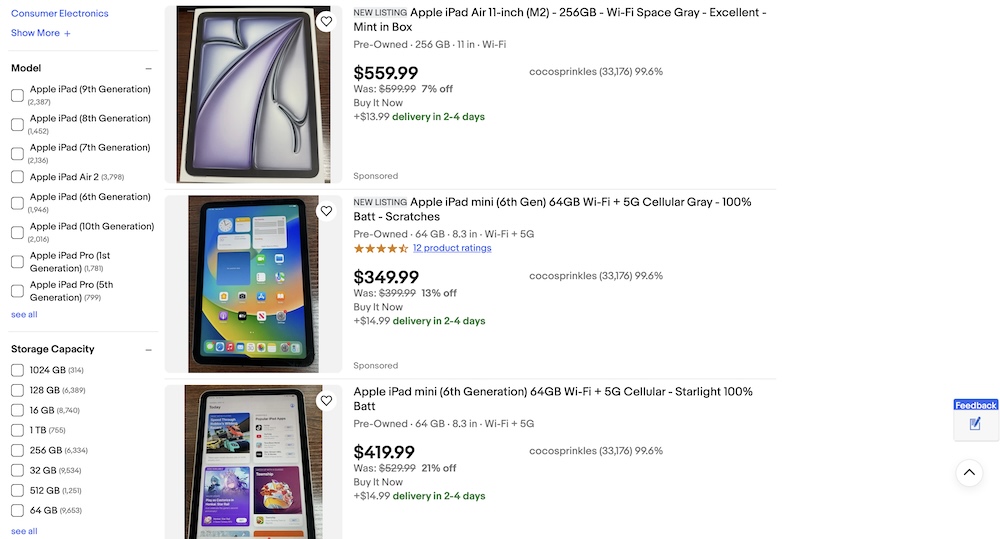Open the Feedback notepad icon
This screenshot has height=539, width=1000.
coord(975,424)
